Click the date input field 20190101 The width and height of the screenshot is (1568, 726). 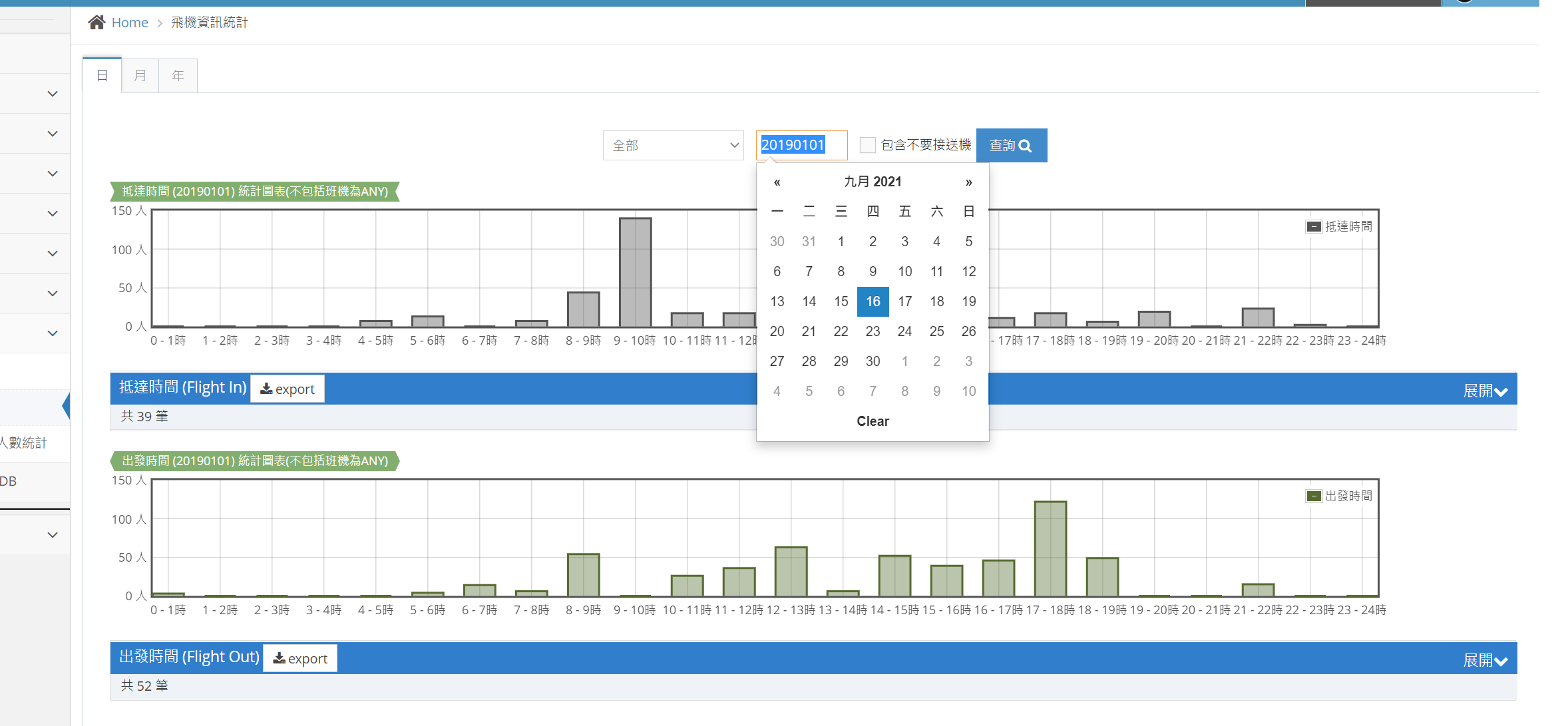coord(801,145)
